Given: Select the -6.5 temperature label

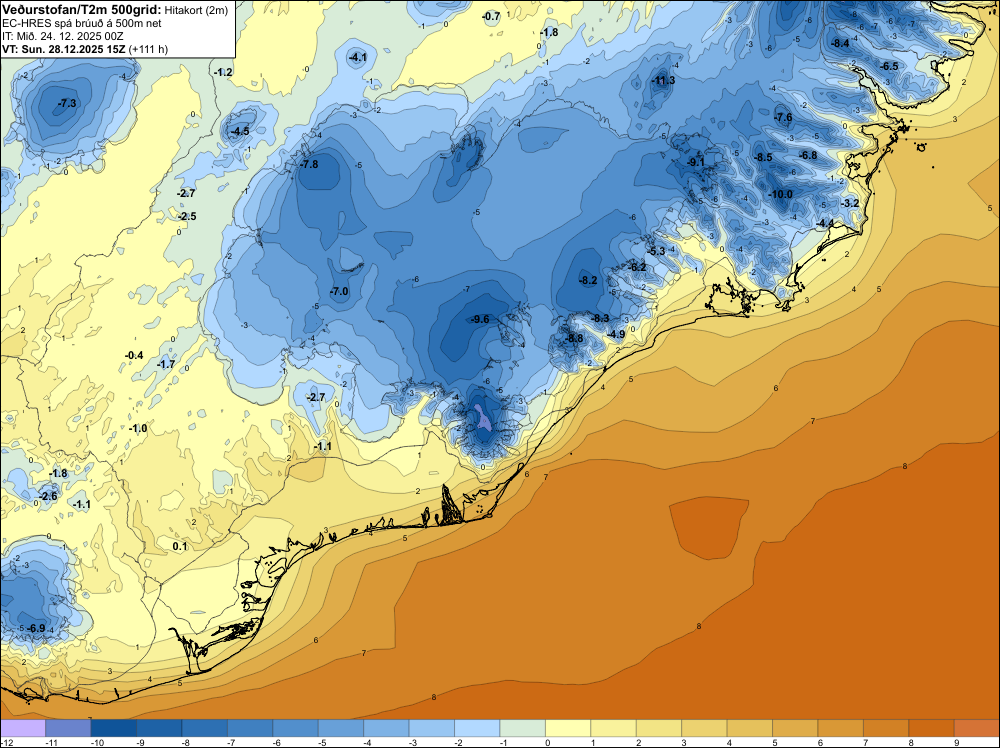Looking at the screenshot, I should pyautogui.click(x=889, y=66).
